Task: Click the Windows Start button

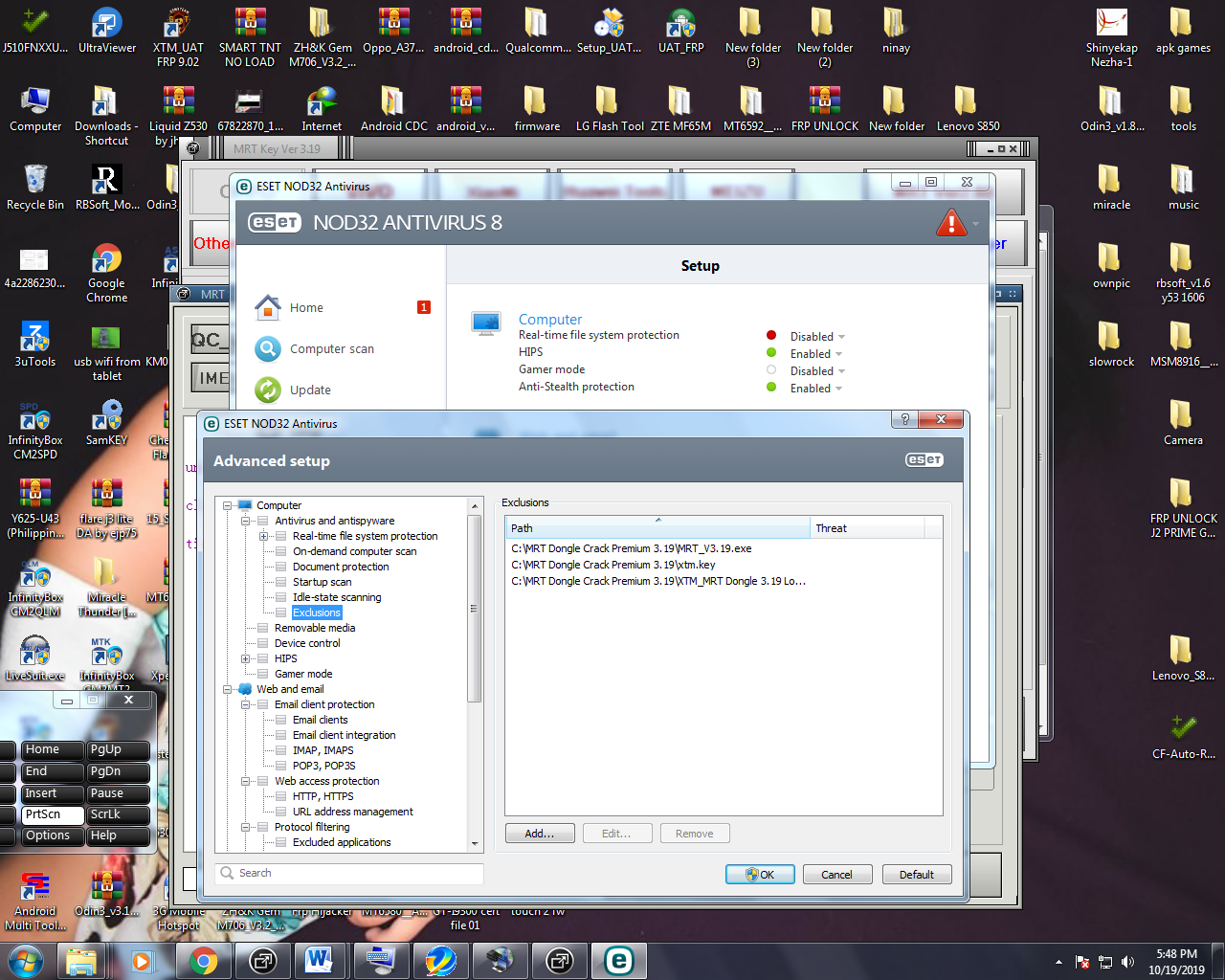Action: (x=25, y=961)
